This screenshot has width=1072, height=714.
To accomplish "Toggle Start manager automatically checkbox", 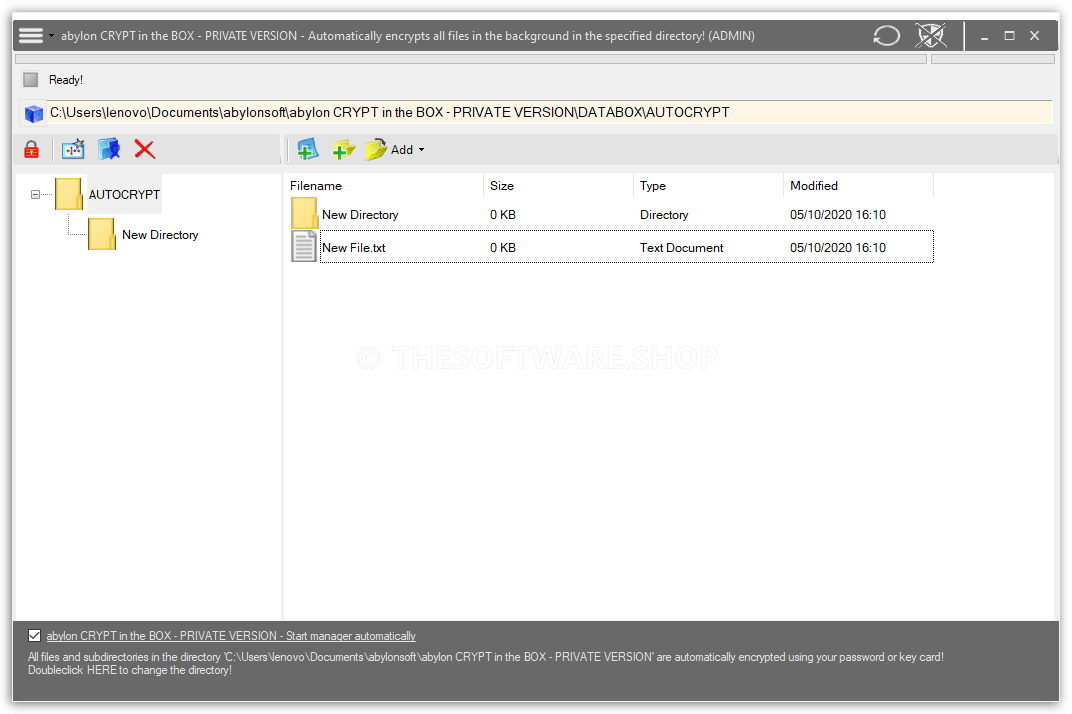I will click(34, 635).
